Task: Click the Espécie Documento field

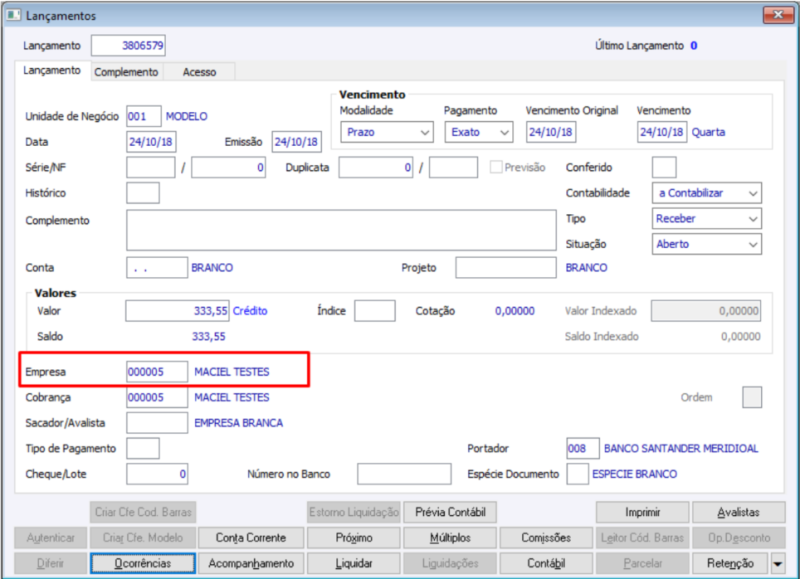Action: (x=578, y=474)
